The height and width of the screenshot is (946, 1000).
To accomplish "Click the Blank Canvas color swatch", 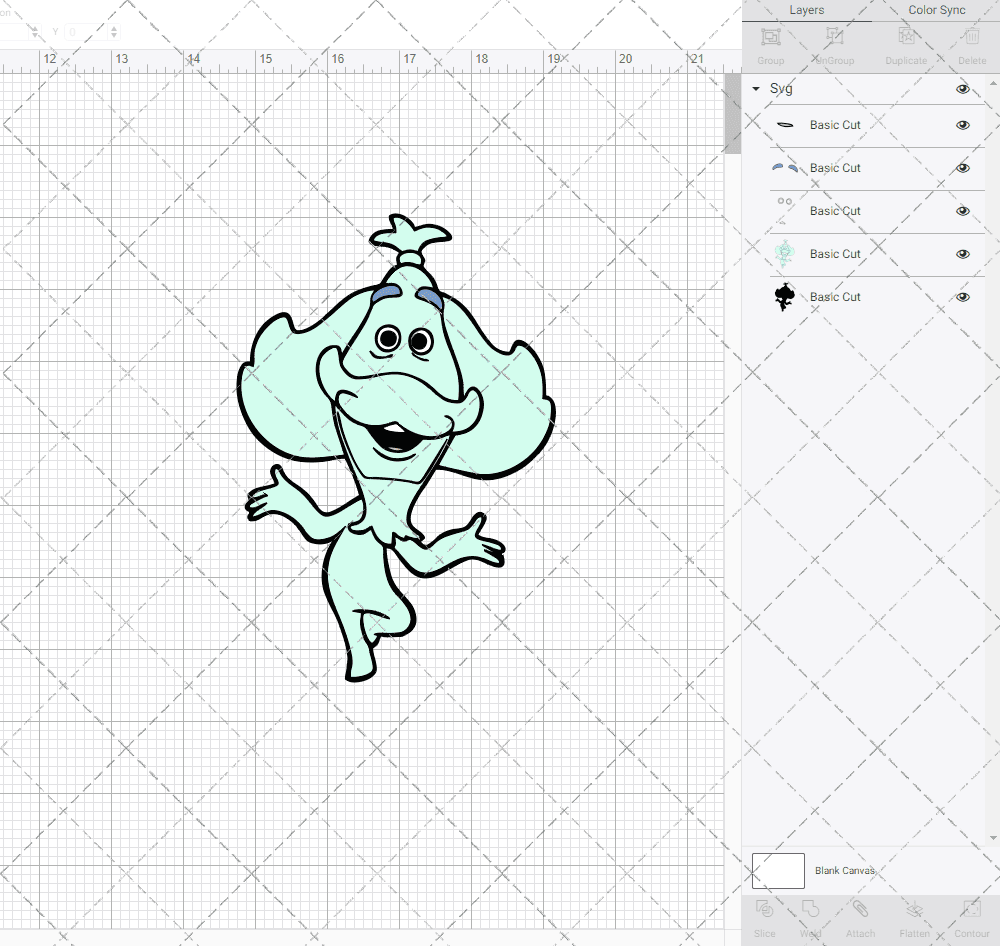I will 778,871.
